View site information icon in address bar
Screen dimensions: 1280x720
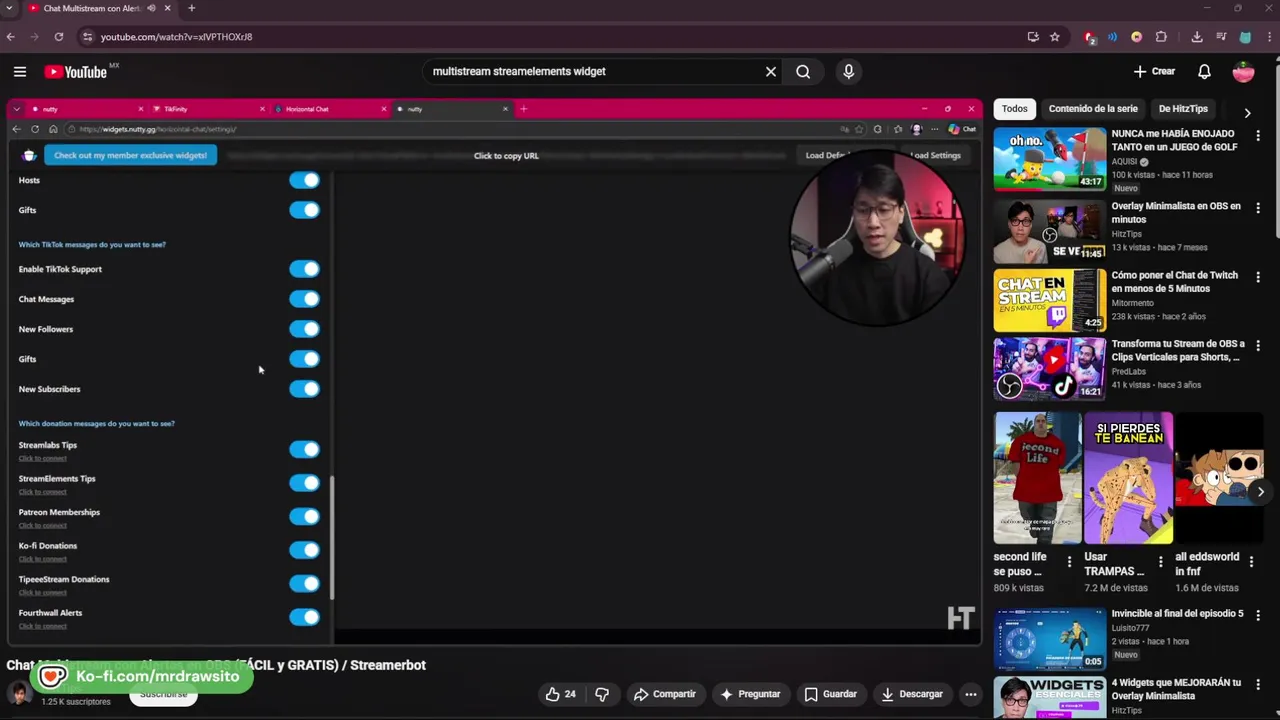(88, 37)
